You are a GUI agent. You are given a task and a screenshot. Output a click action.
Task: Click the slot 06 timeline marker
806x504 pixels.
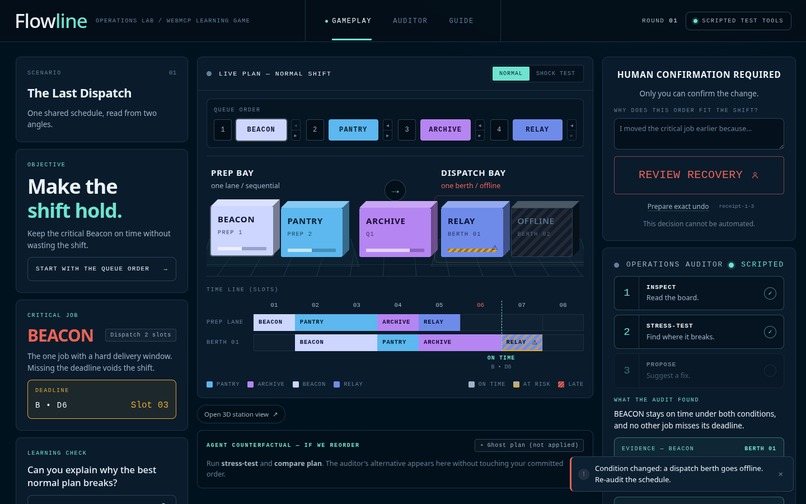tap(480, 305)
